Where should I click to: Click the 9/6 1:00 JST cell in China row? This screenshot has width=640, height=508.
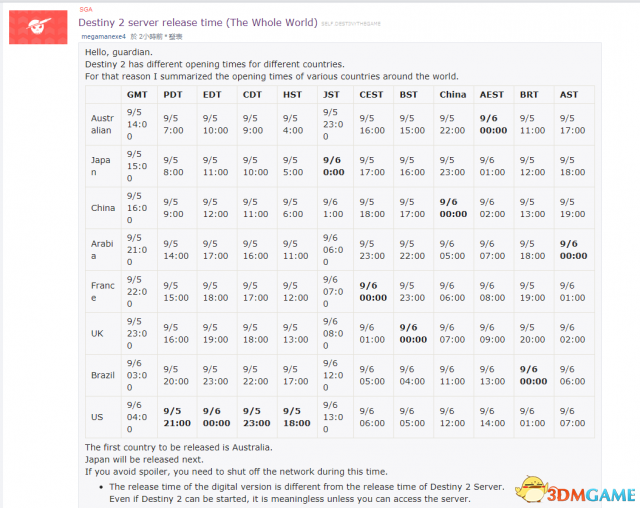click(x=333, y=208)
